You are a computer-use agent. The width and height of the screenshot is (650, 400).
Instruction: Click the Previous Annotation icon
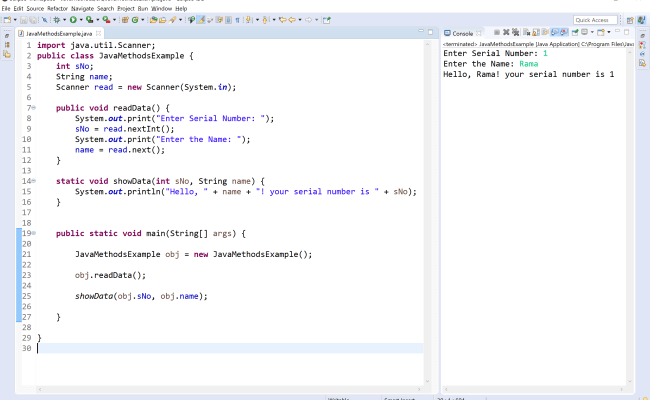pos(265,20)
